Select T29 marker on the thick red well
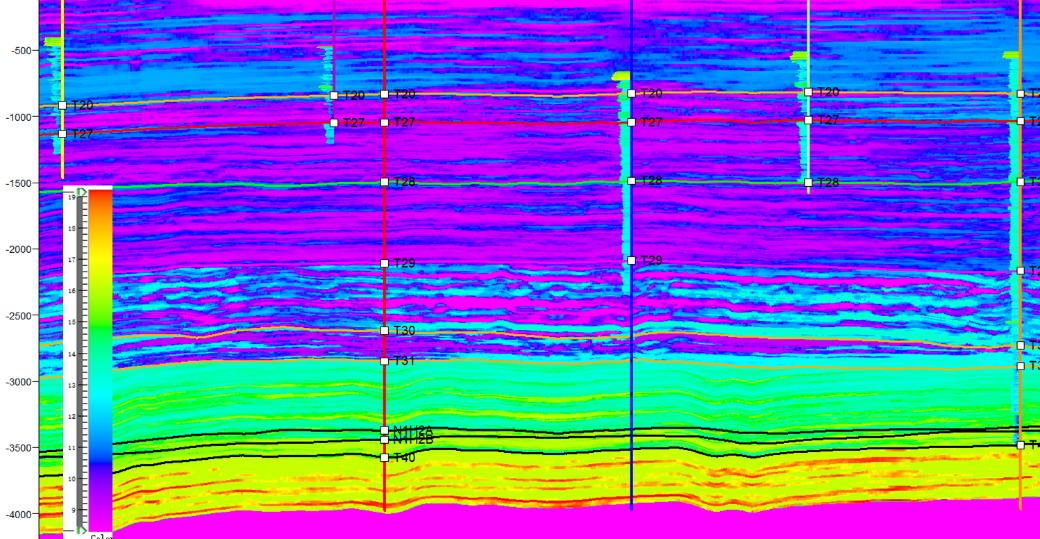The height and width of the screenshot is (539, 1040). (x=384, y=263)
